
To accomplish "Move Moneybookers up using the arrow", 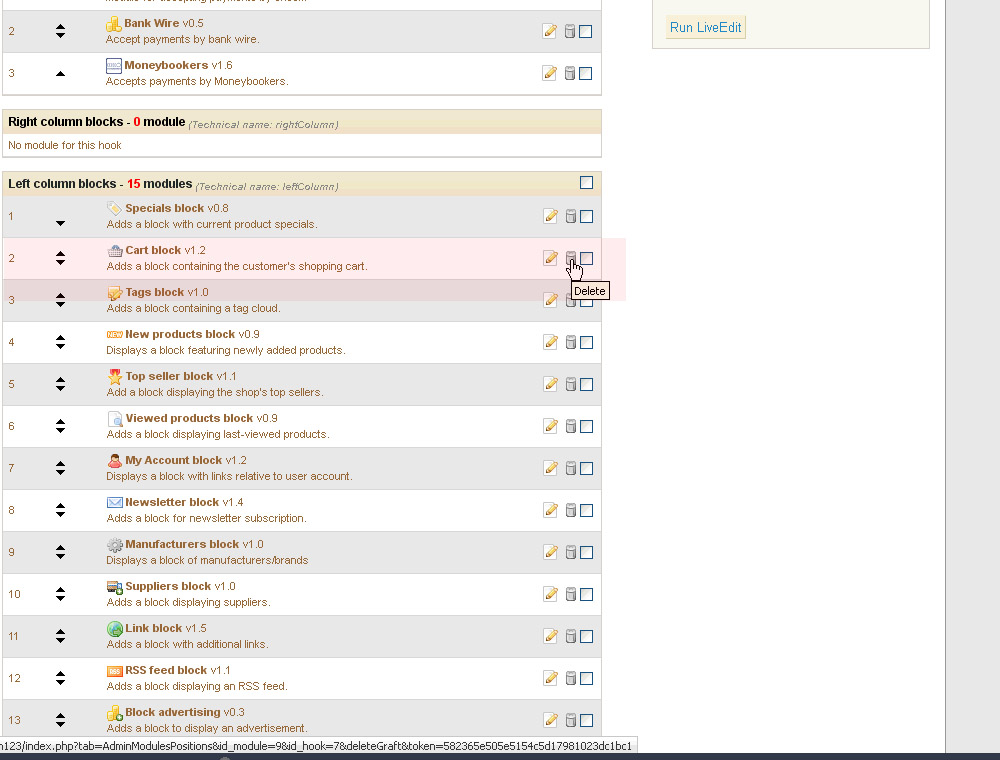I will coord(60,73).
